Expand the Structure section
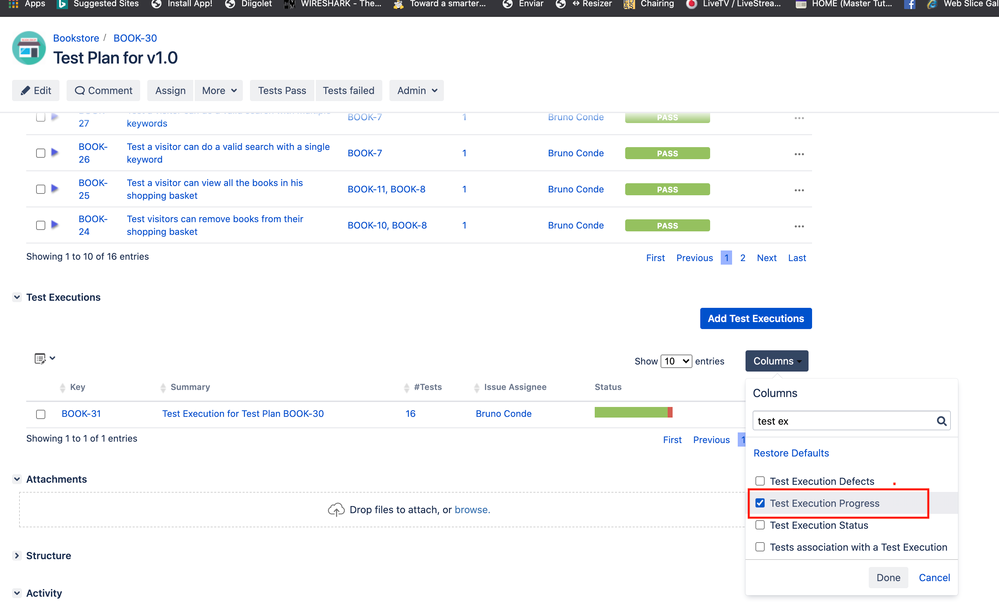999x610 pixels. point(17,556)
